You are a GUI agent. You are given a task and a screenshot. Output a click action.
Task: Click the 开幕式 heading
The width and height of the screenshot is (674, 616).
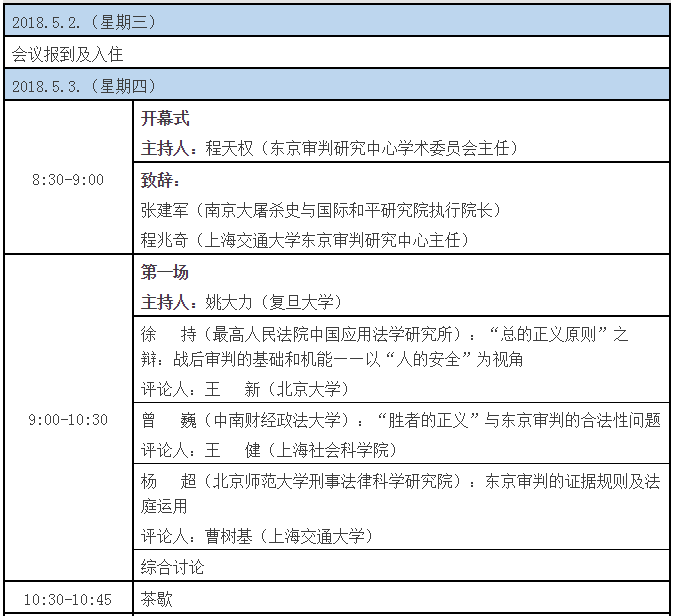click(x=165, y=118)
